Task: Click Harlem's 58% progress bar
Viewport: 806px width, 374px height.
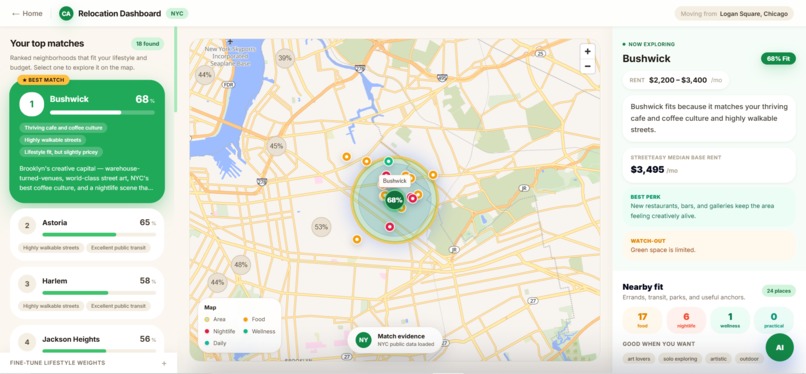Action: coord(99,293)
